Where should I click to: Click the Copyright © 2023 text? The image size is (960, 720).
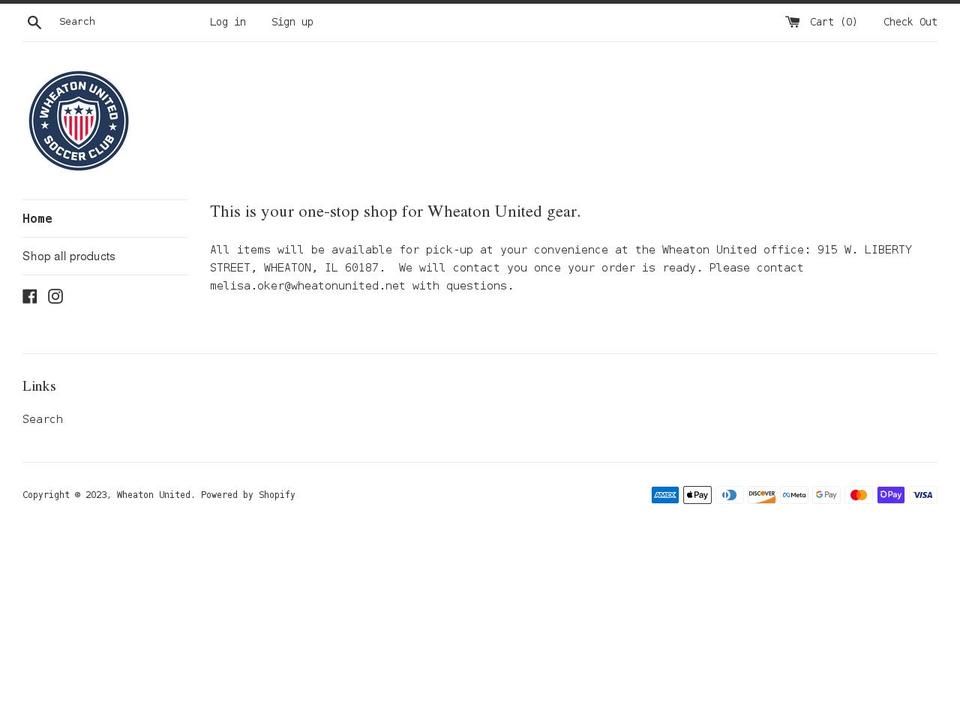point(66,495)
